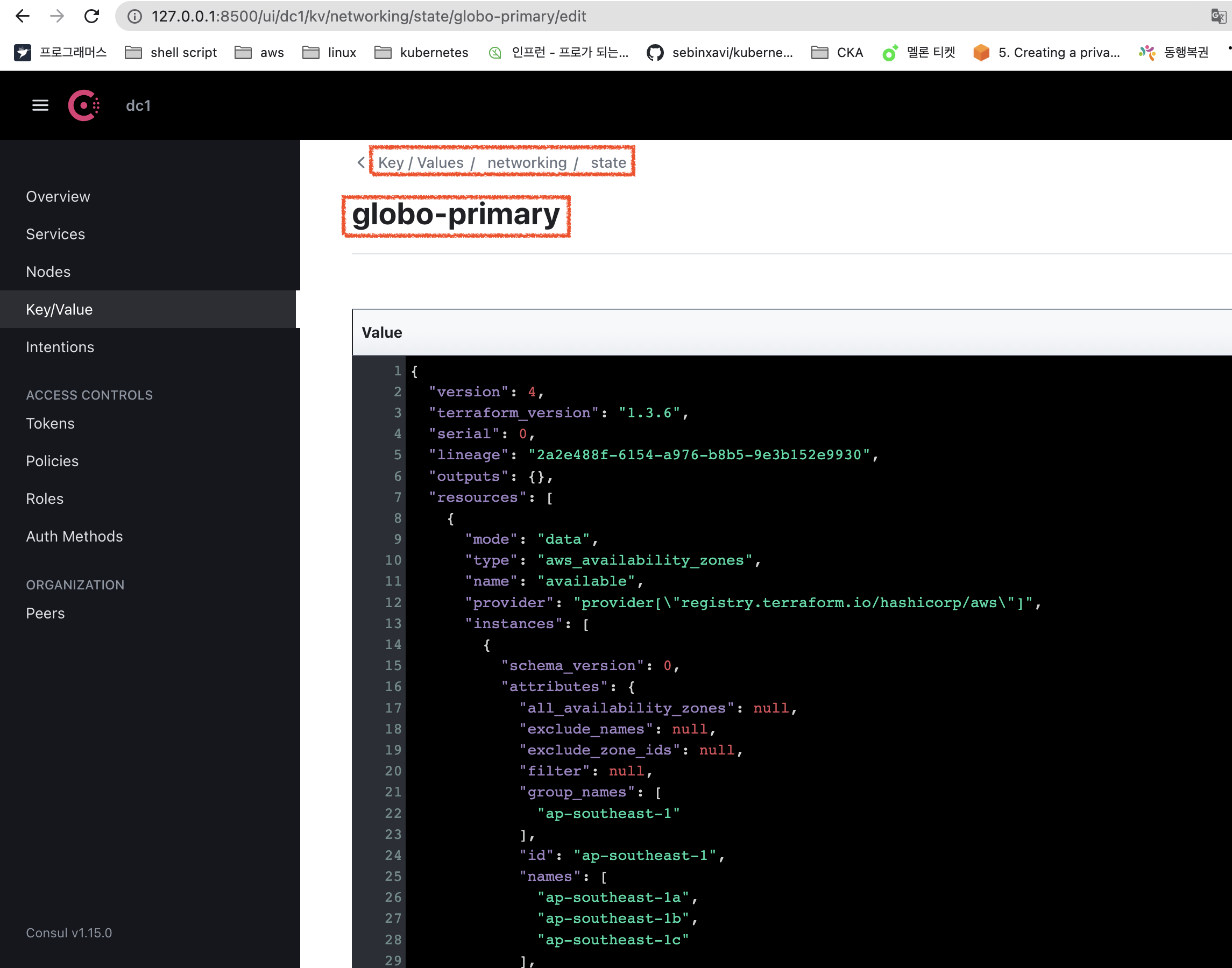Click the address bar URL
The image size is (1232, 968).
369,17
